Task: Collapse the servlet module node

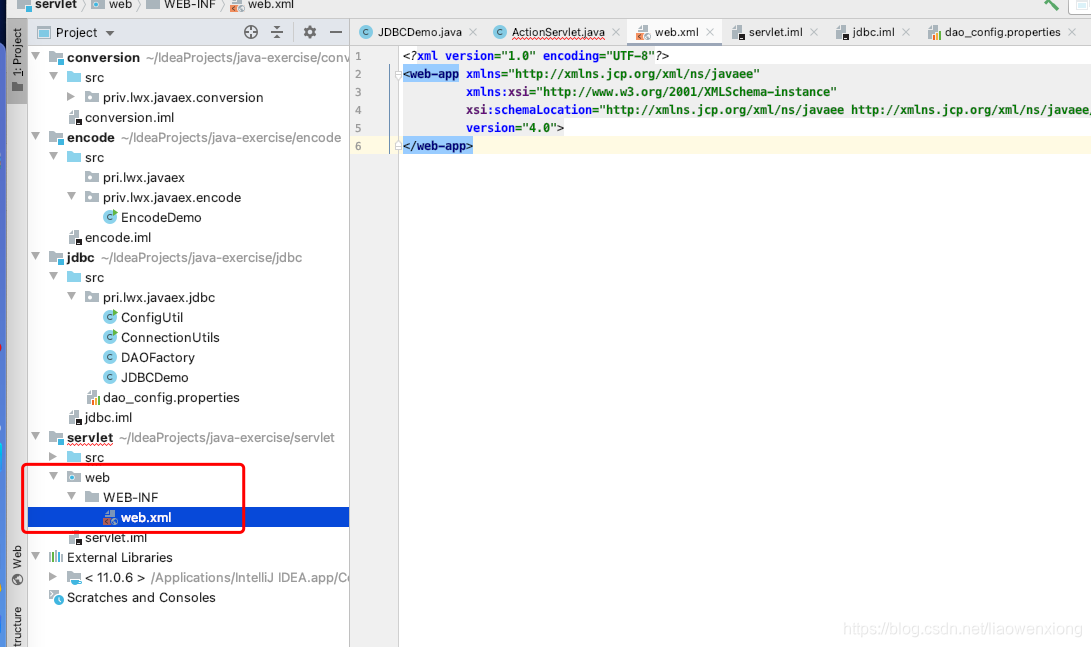Action: 35,436
